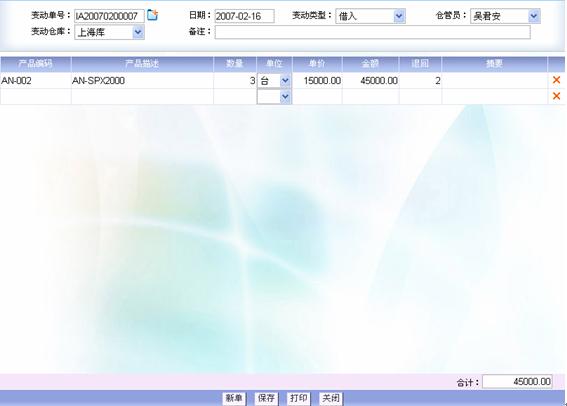Click the 保存 button
Viewport: 567px width, 406px height.
266,398
